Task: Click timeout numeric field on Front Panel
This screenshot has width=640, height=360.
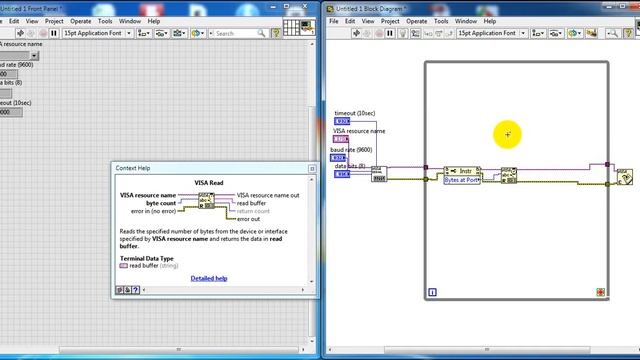Action: [x=11, y=112]
